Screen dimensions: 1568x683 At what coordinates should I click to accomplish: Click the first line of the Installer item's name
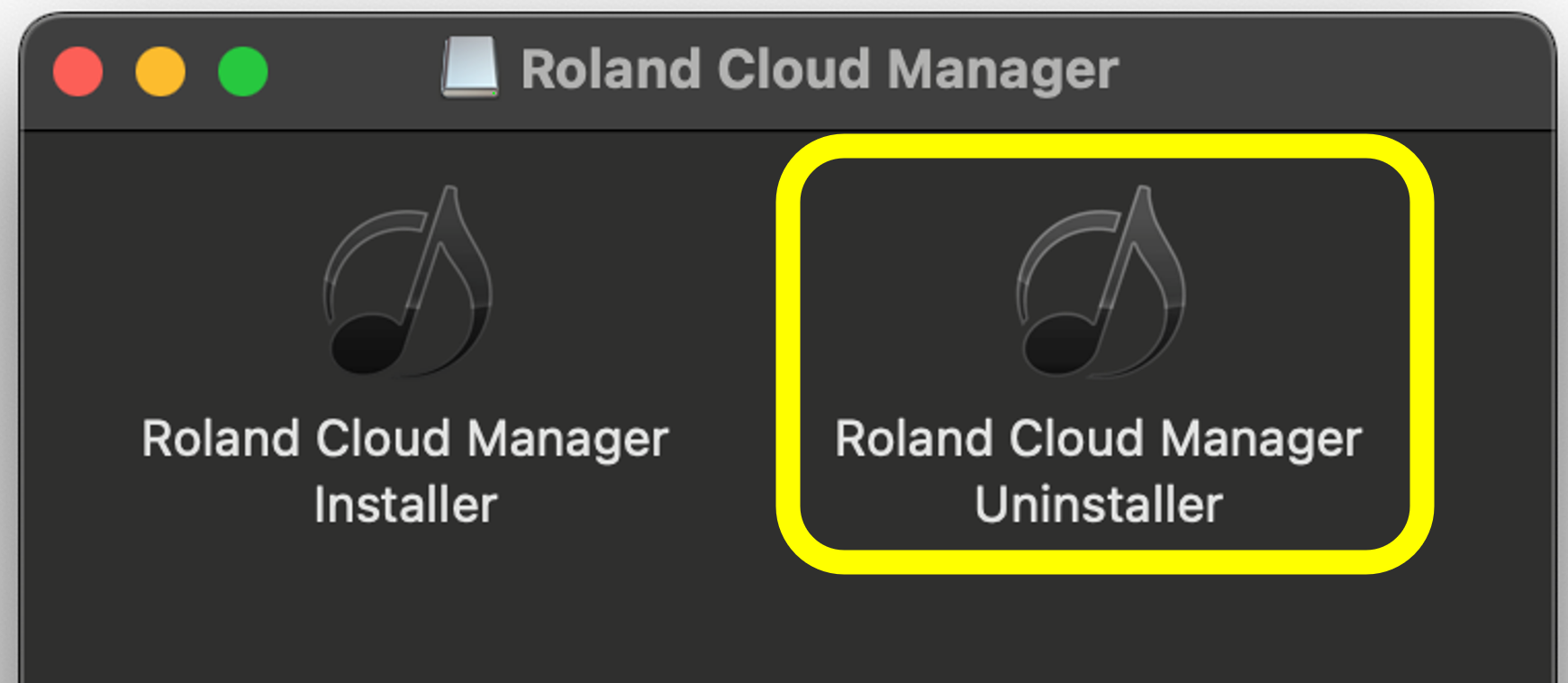click(405, 440)
